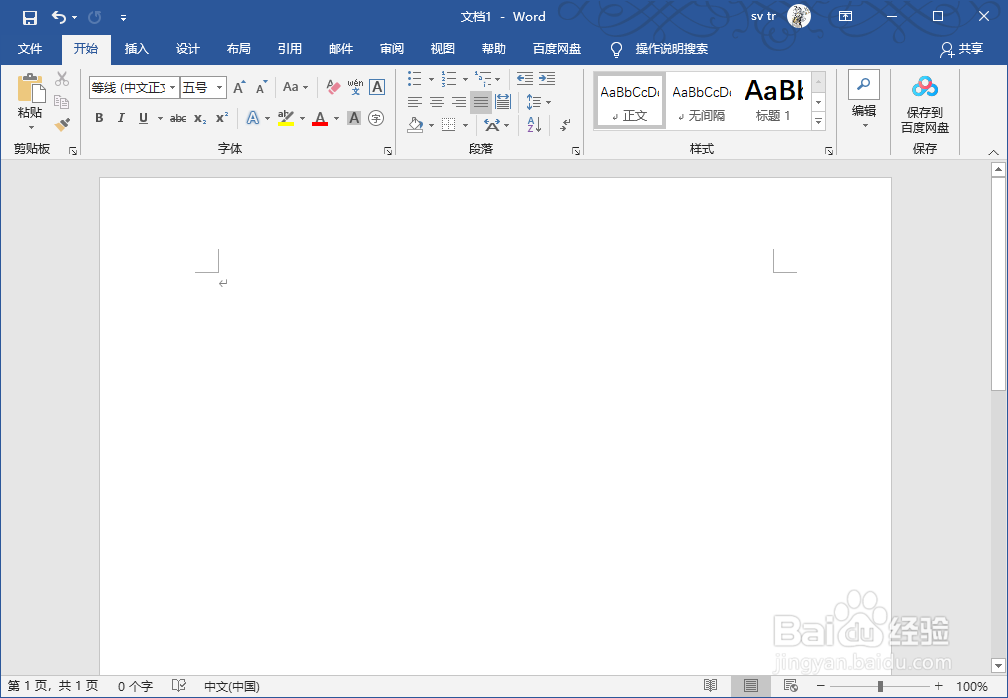Click the lightbulb tell-me search icon
The height and width of the screenshot is (698, 1008).
click(x=616, y=49)
